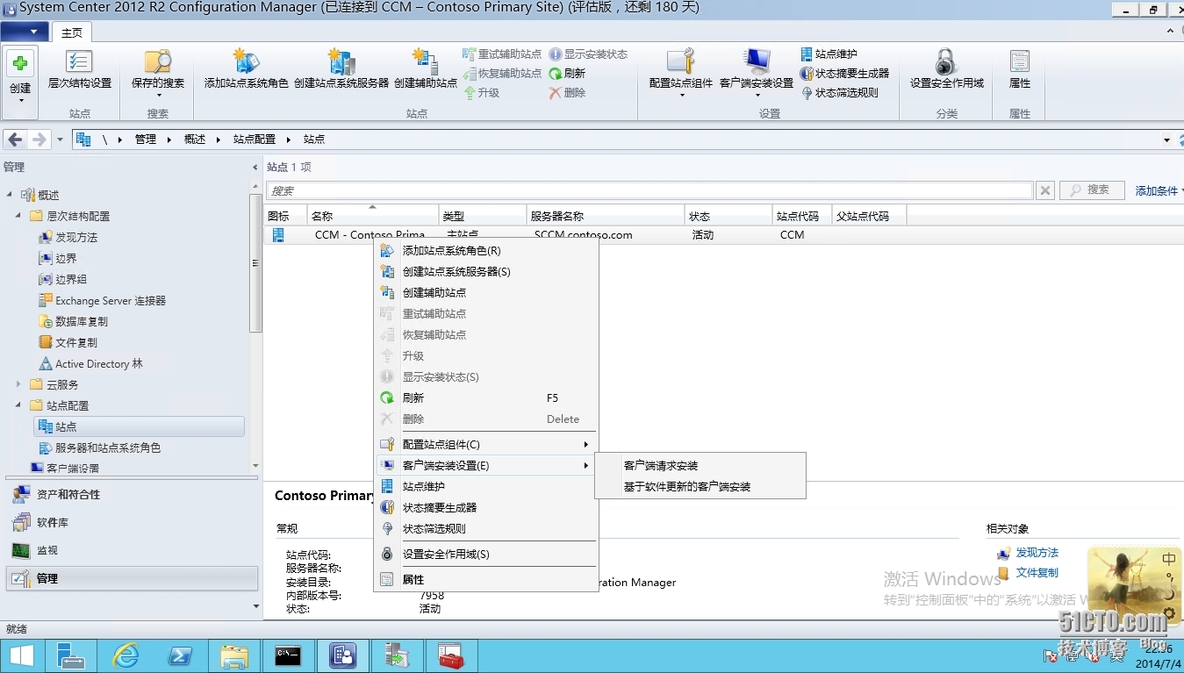This screenshot has width=1184, height=673.
Task: Click the 搜索 button
Action: pyautogui.click(x=1092, y=190)
